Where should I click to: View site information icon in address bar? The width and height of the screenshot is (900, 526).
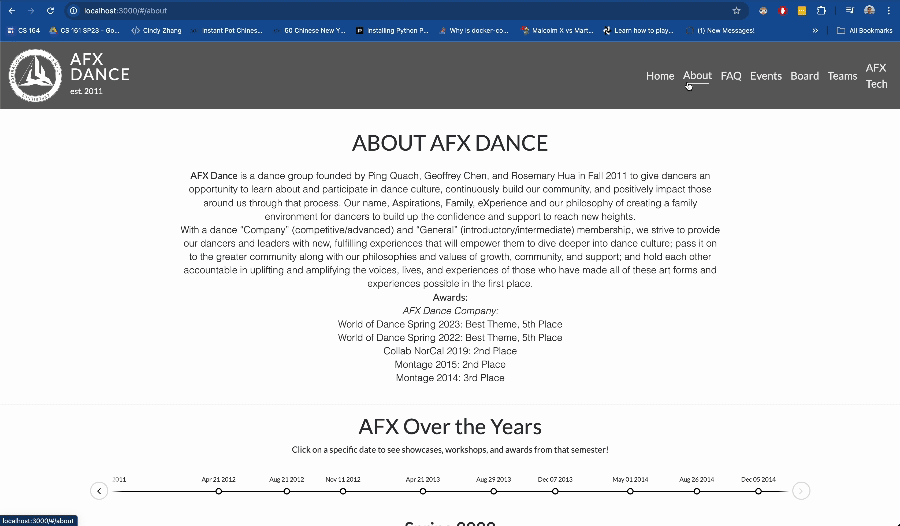pyautogui.click(x=73, y=10)
